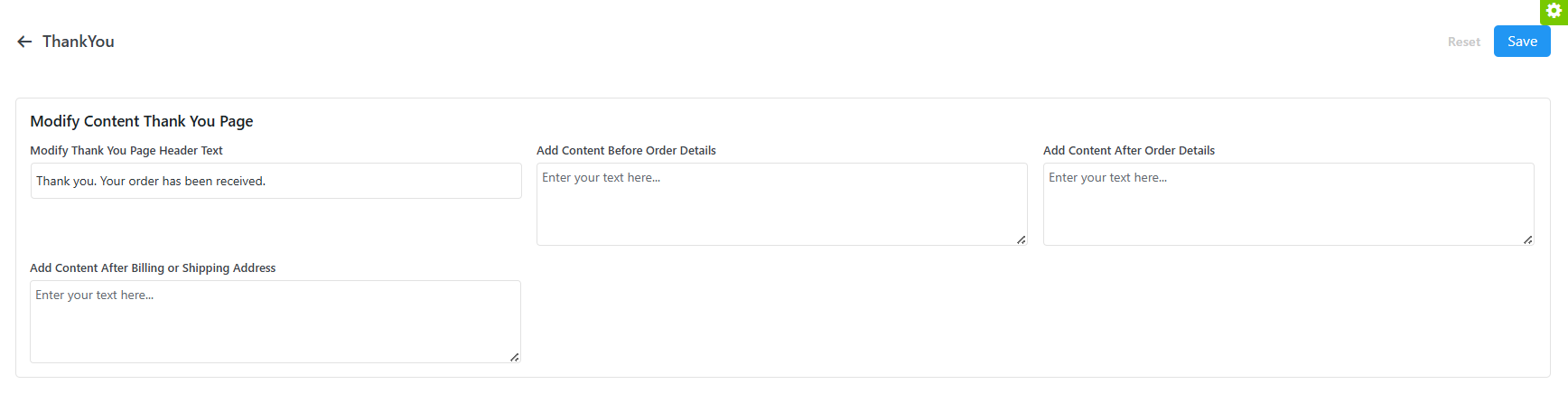This screenshot has width=1568, height=394.
Task: Click the "Add Content After Order Details" label
Action: (x=1128, y=151)
